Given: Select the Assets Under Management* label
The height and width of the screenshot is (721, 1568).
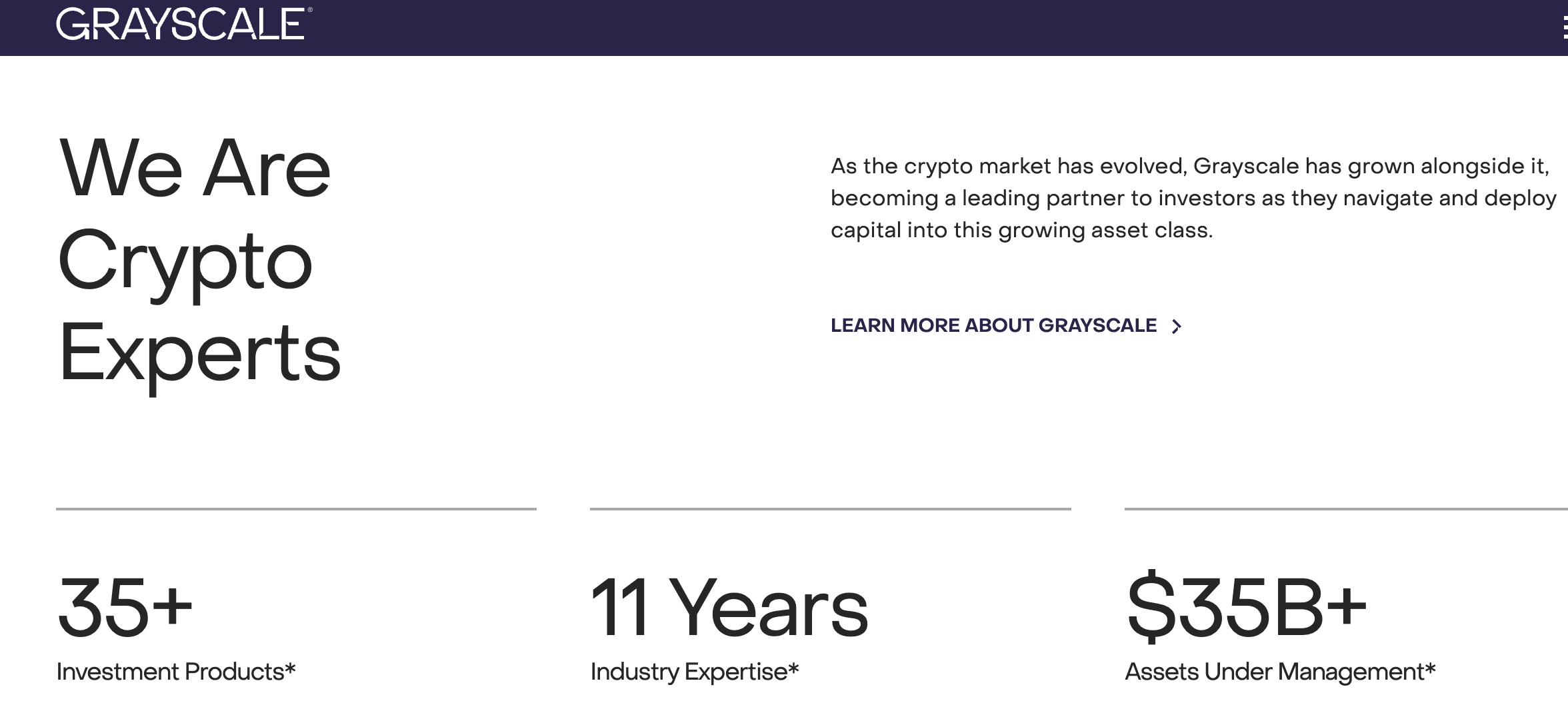Looking at the screenshot, I should [x=1280, y=672].
